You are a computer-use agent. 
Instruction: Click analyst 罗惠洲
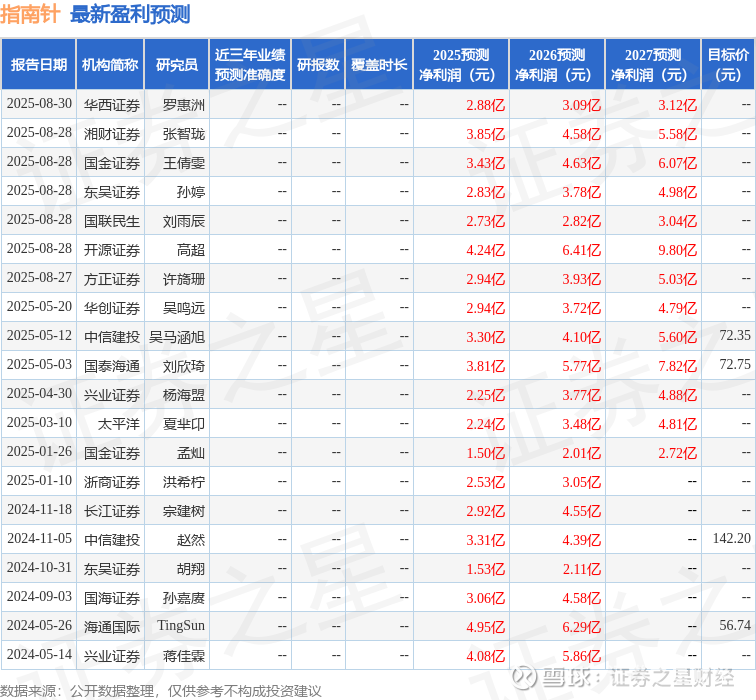click(x=184, y=105)
